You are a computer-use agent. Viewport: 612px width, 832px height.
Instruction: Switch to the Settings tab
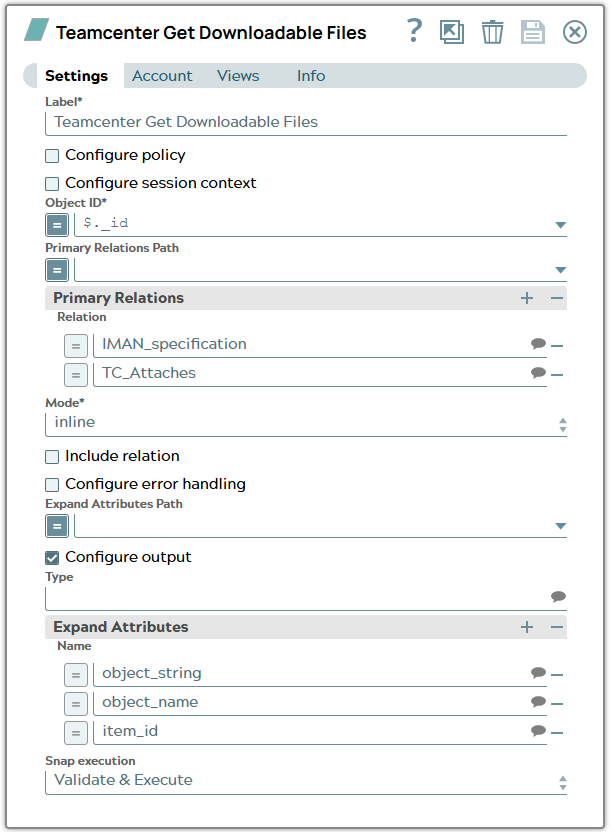[x=76, y=76]
